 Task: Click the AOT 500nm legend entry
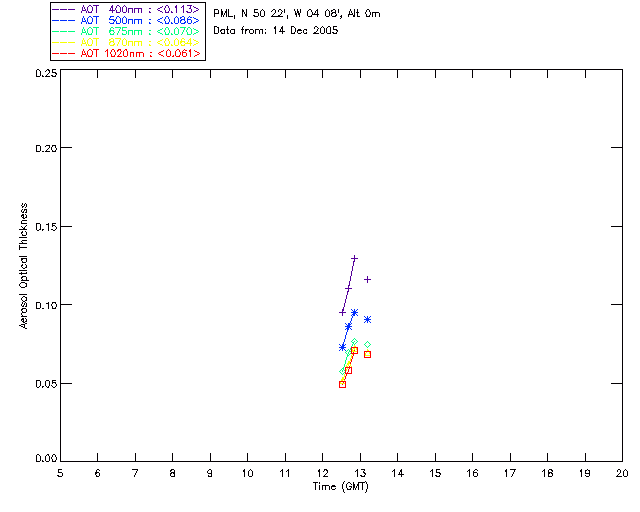pos(126,20)
